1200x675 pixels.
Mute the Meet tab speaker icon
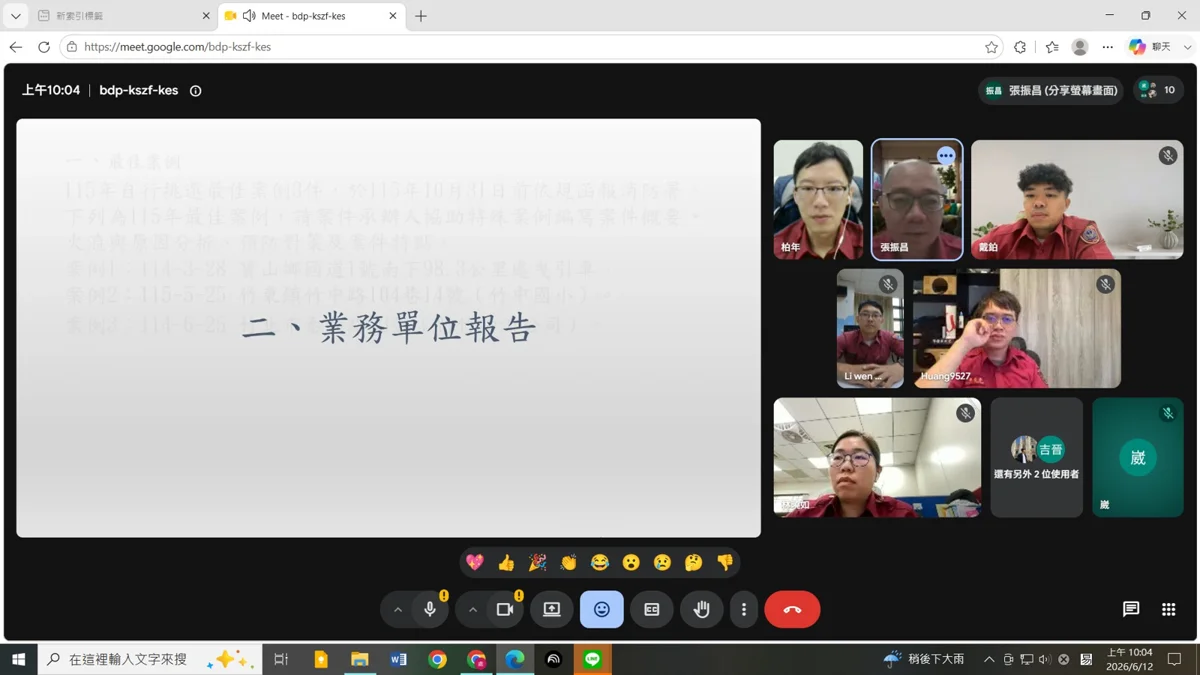click(249, 16)
